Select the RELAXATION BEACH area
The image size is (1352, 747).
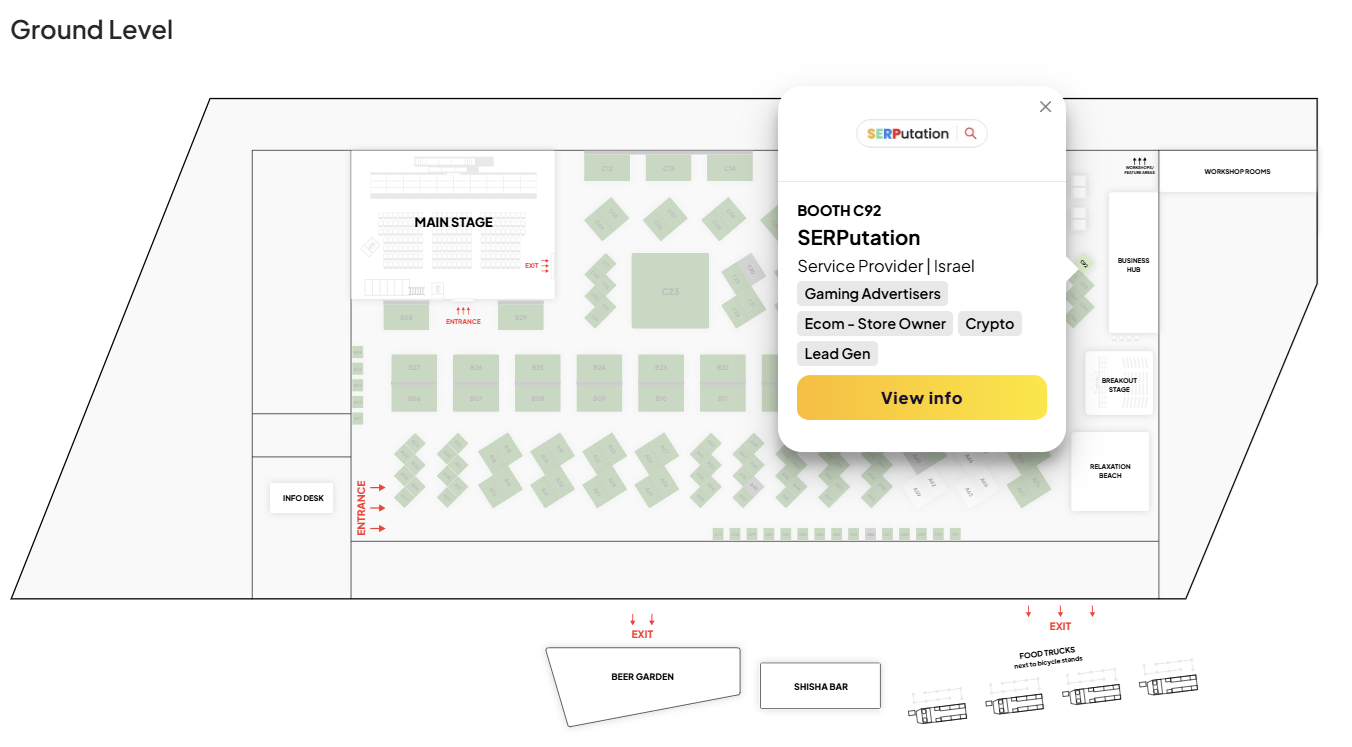1110,471
